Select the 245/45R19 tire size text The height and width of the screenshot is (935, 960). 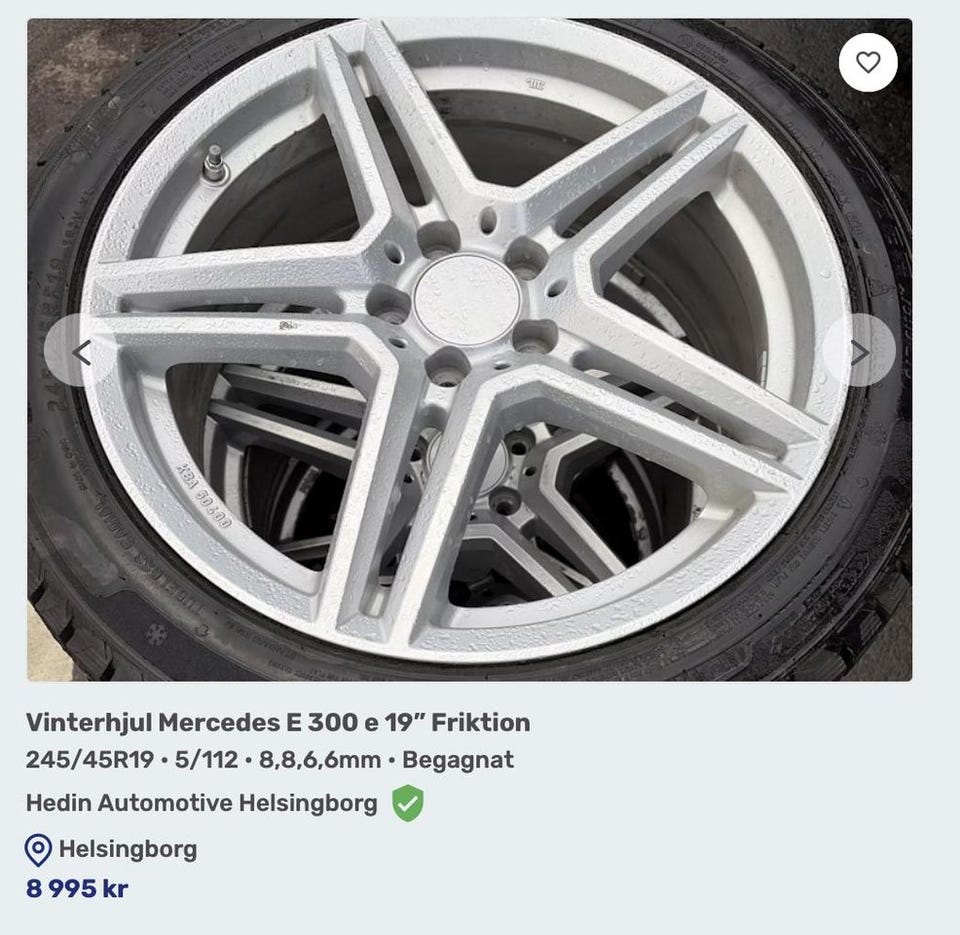90,760
